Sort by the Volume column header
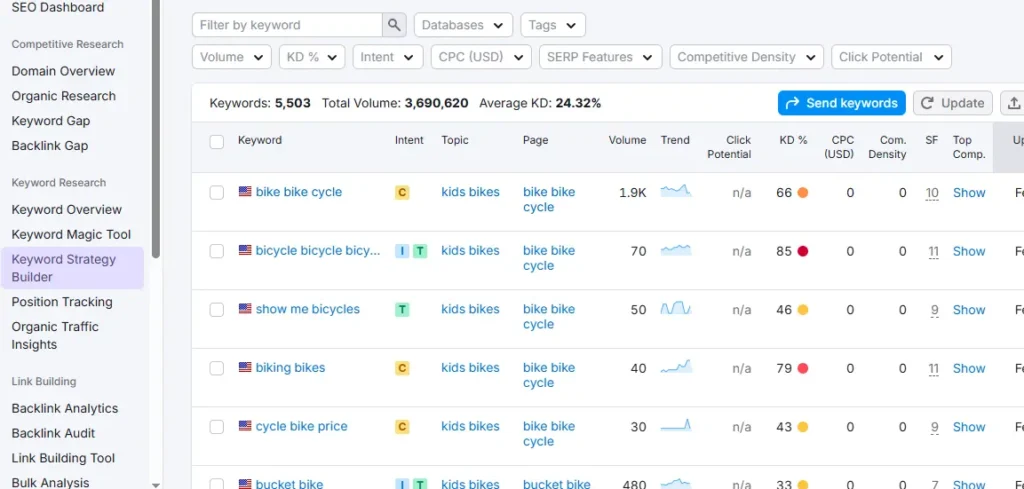Screen dimensions: 1024x489 (x=627, y=140)
